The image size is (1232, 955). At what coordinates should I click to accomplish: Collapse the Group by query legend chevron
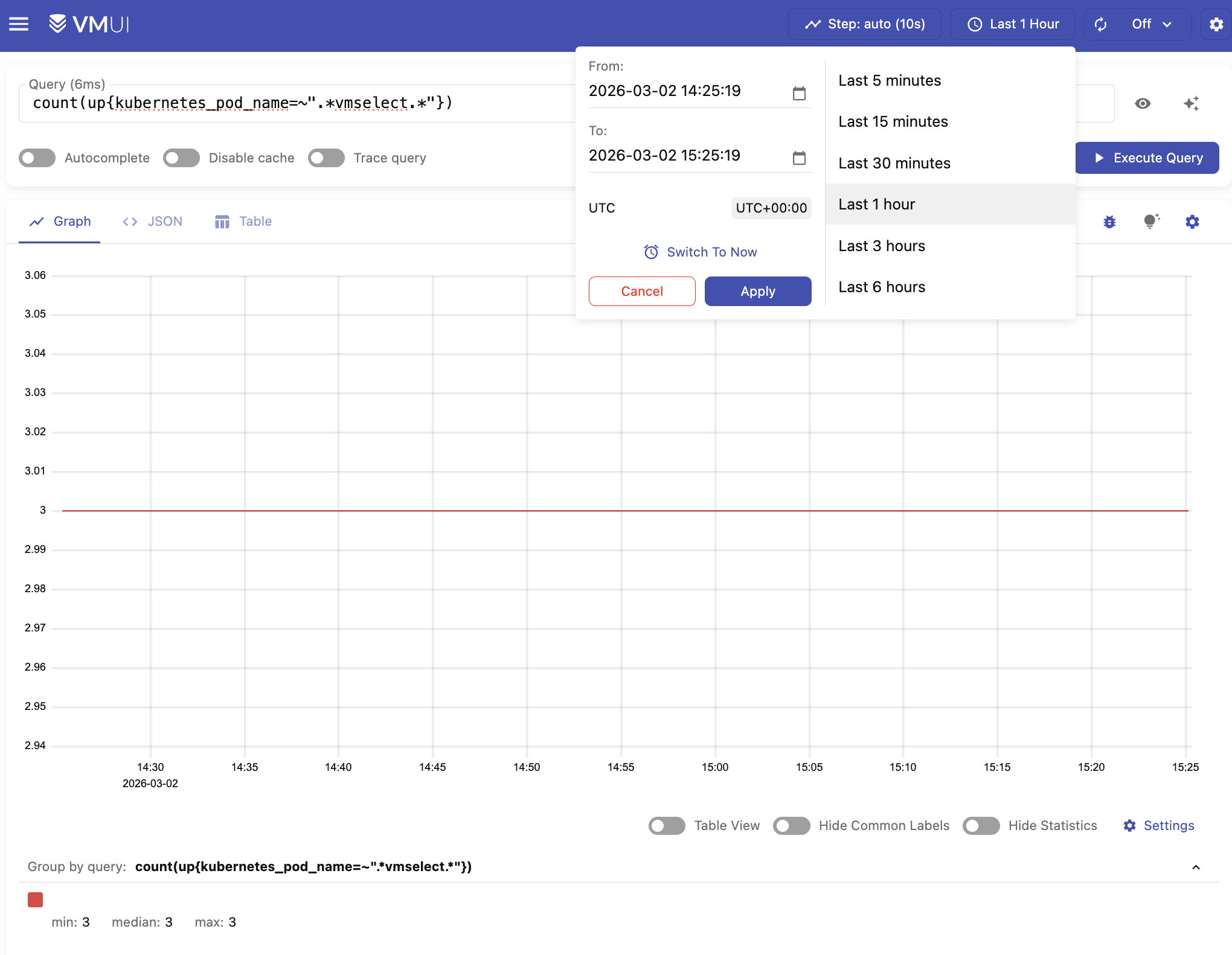(1195, 867)
